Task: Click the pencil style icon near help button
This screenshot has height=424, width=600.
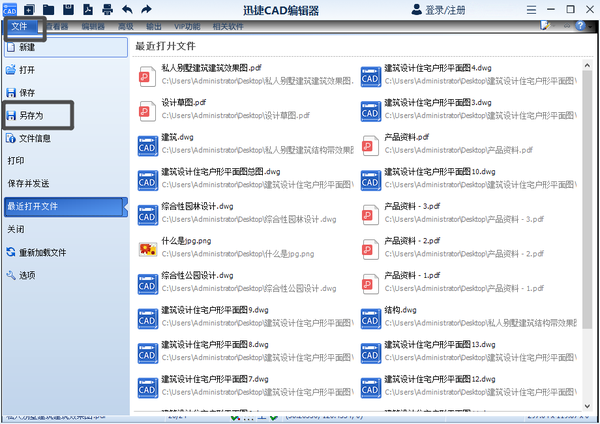Action: coord(545,26)
